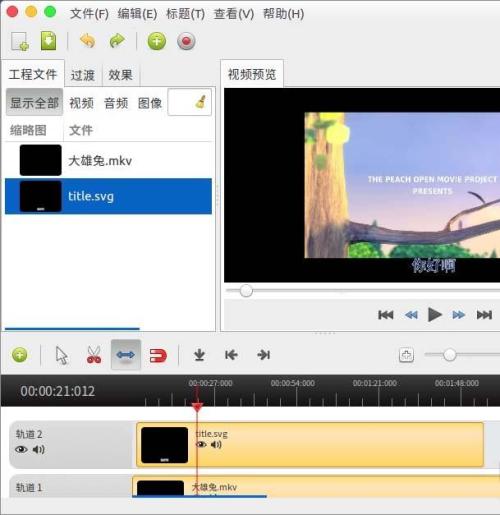Click the green add track button
This screenshot has width=500, height=515.
[x=20, y=355]
